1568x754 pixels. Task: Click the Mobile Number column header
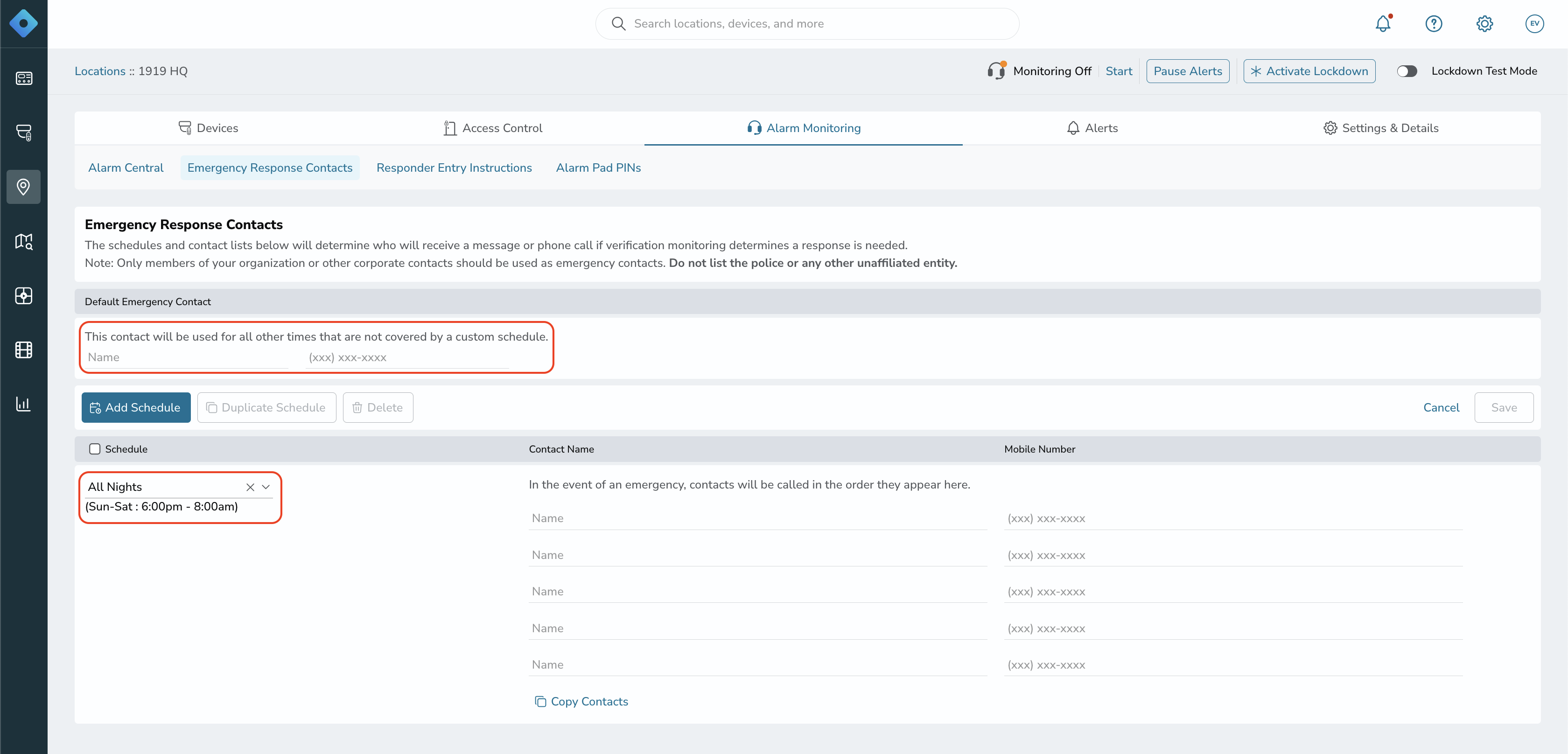pos(1040,449)
